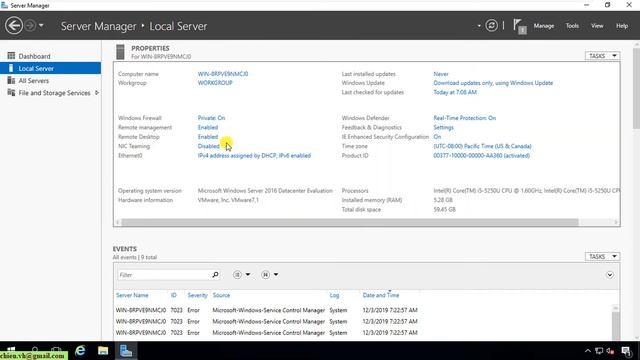
Task: Open the Manage menu
Action: [544, 26]
